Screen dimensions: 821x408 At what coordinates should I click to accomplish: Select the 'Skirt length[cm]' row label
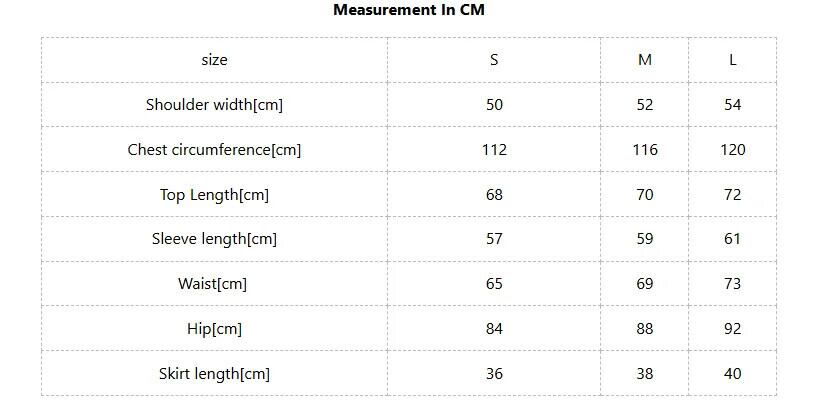point(214,374)
